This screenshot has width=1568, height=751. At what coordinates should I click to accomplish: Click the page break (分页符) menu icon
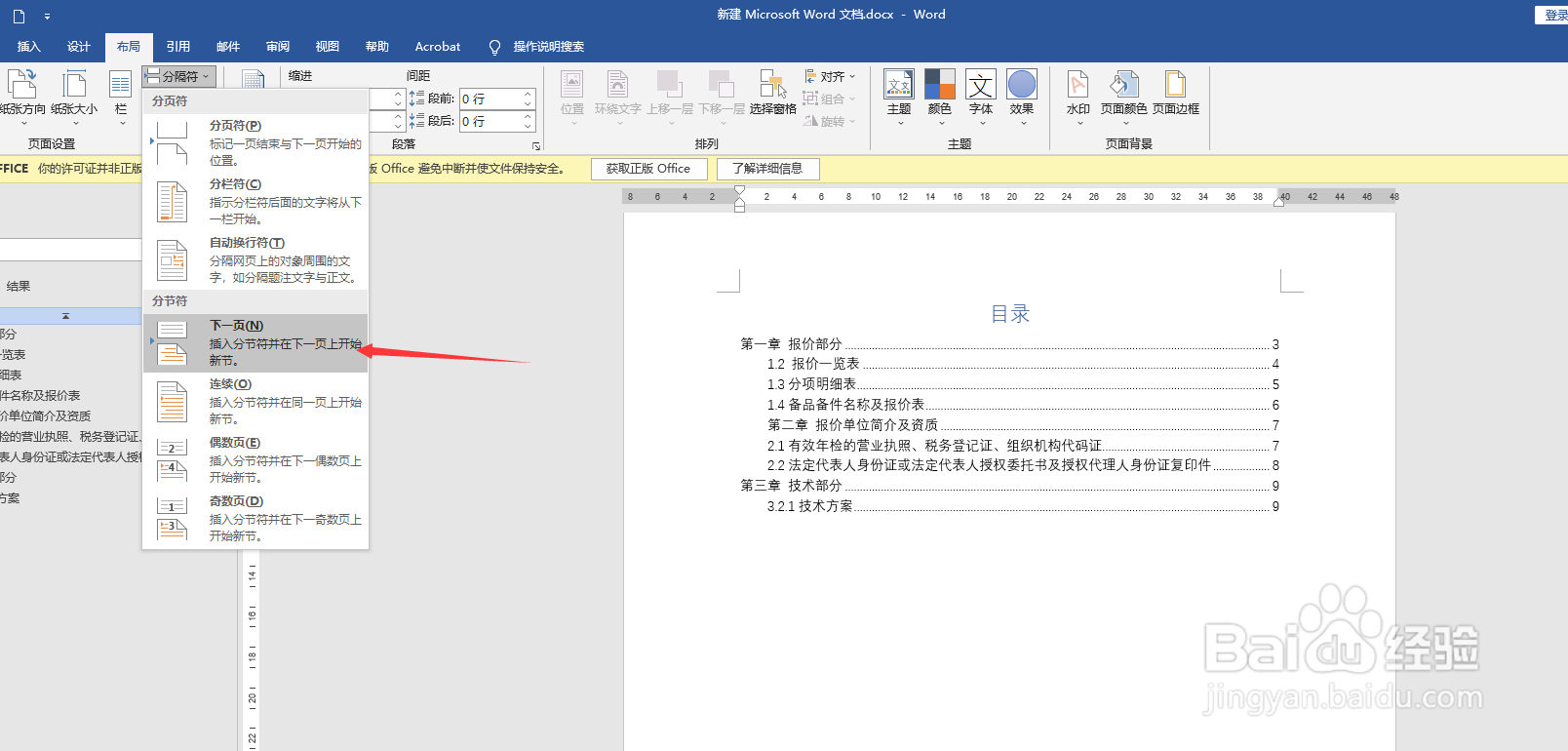point(173,143)
